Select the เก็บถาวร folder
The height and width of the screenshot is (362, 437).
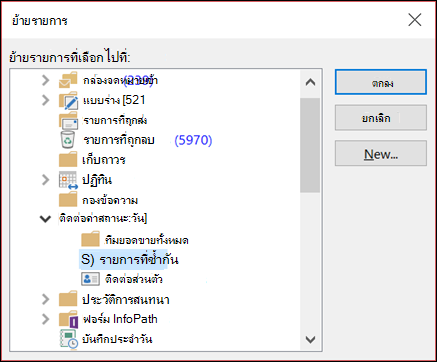(x=104, y=160)
